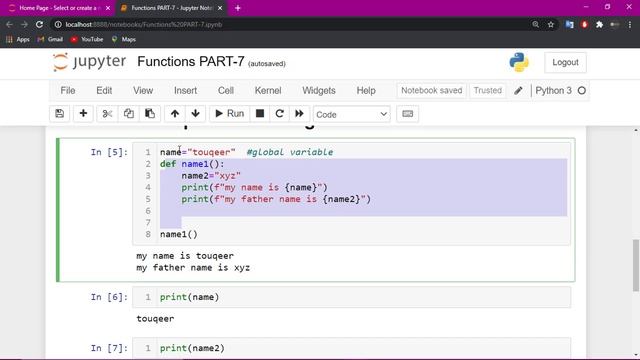Open the View menu

tap(143, 91)
